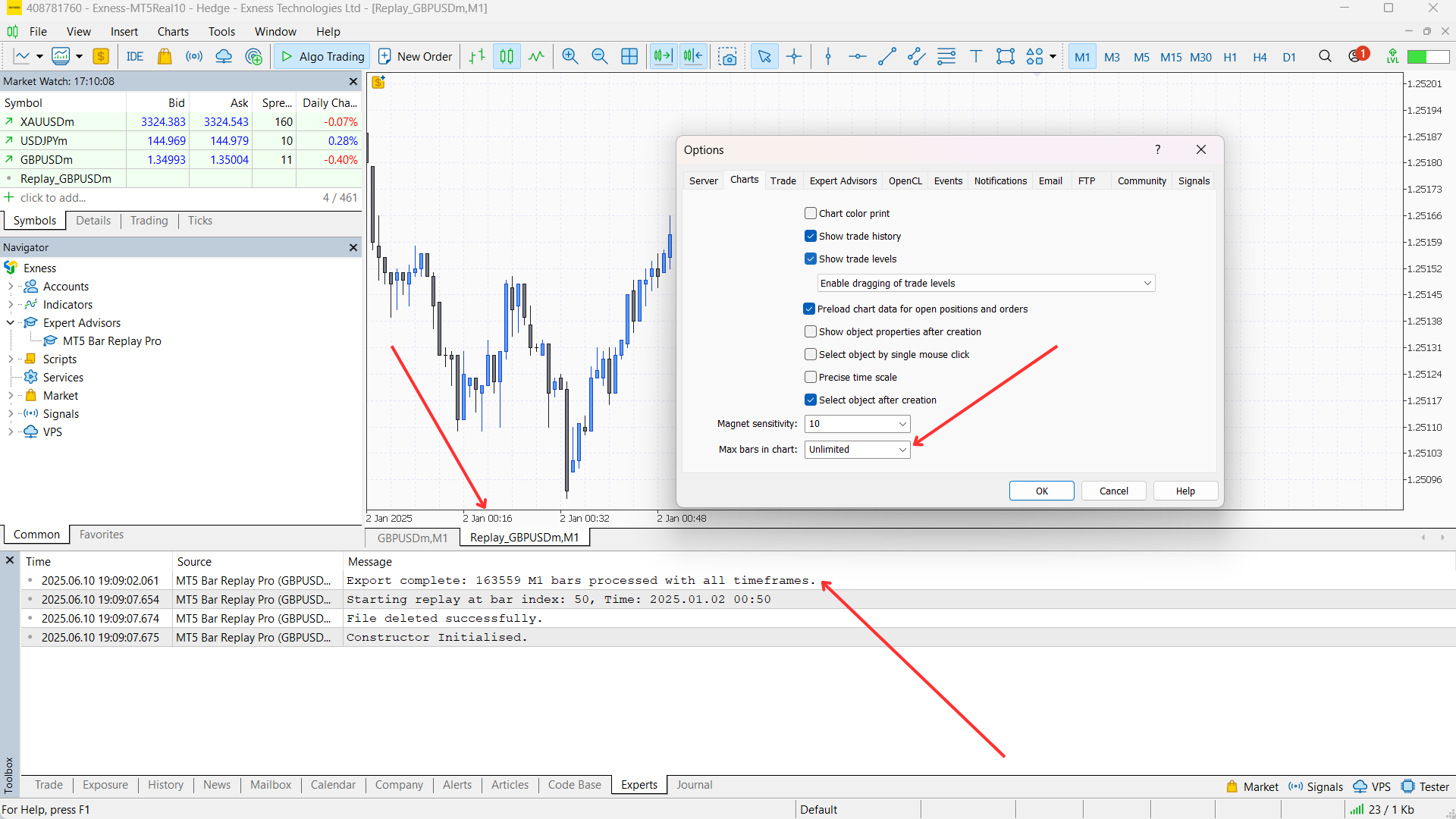Image resolution: width=1456 pixels, height=819 pixels.
Task: Open the Journal toolbox tab
Action: click(694, 785)
